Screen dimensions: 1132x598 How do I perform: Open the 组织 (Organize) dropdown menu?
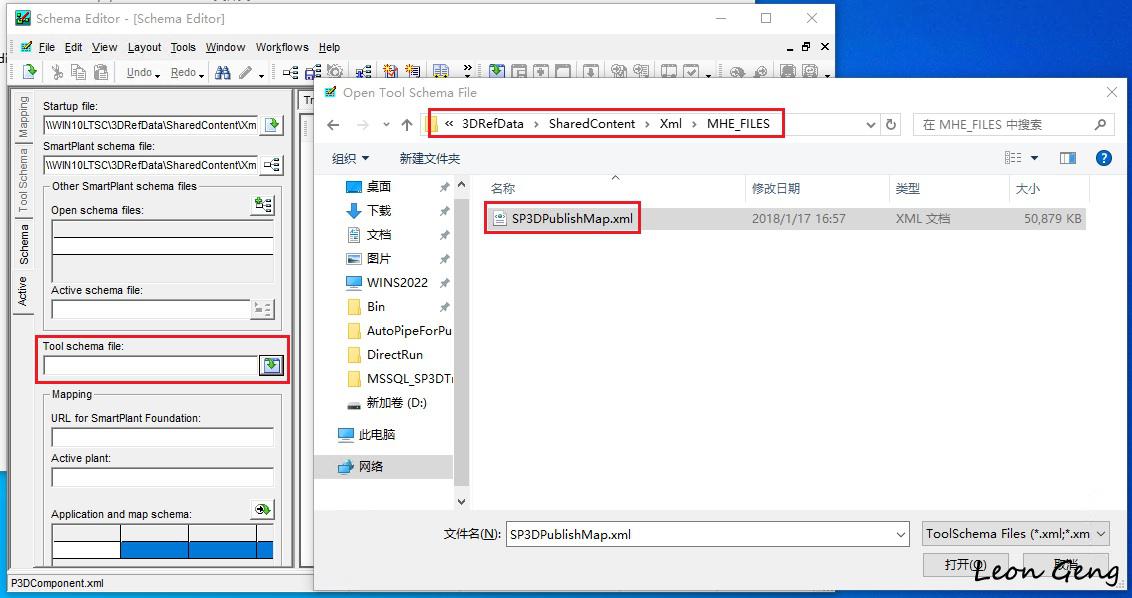(x=350, y=158)
